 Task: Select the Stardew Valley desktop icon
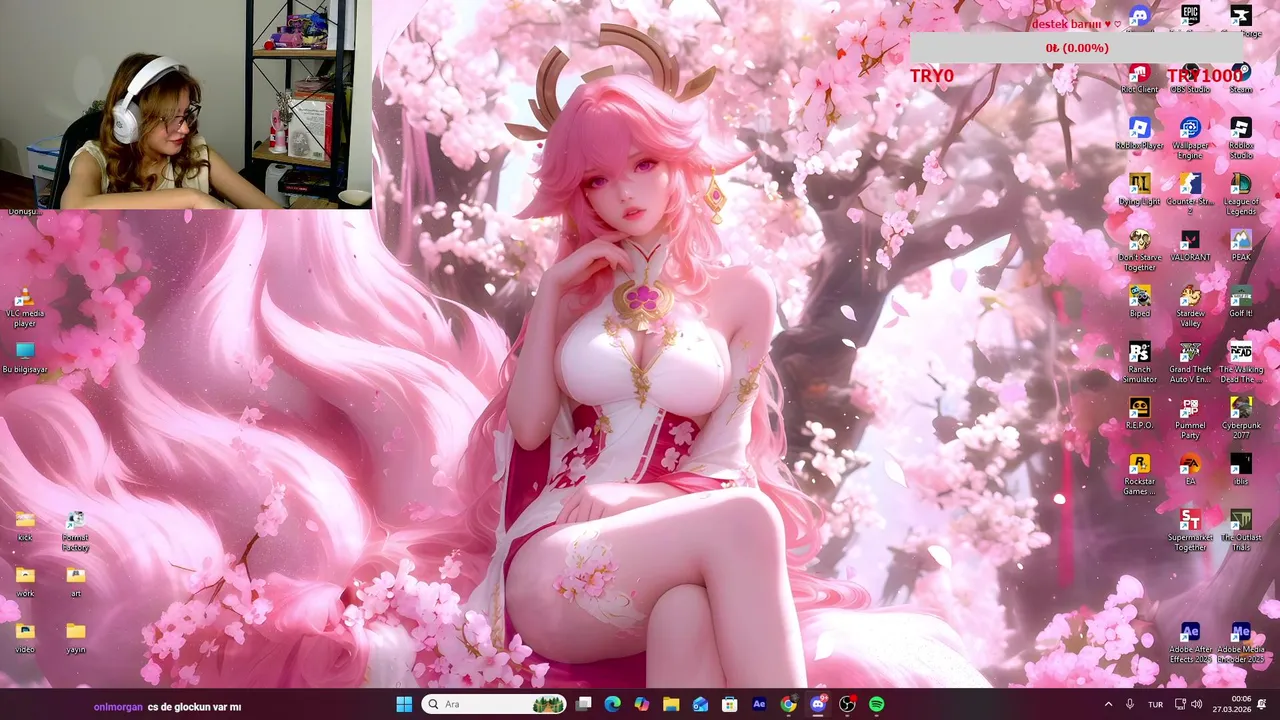1190,306
